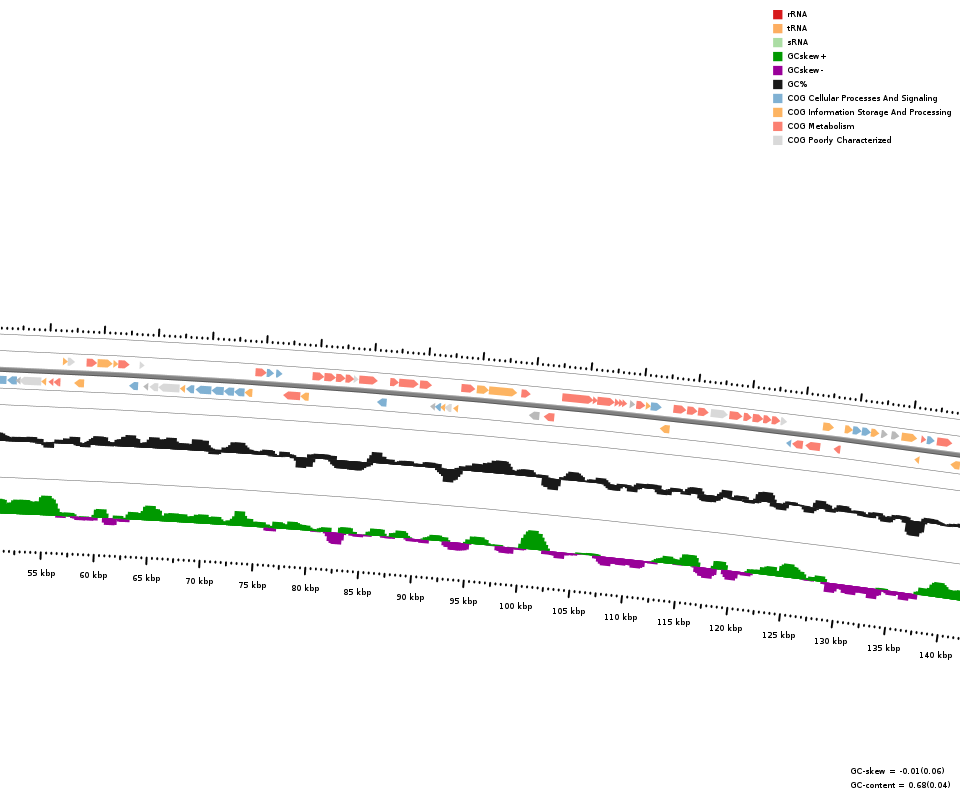960x800 pixels.
Task: Click the red rRNA legend swatch
Action: pyautogui.click(x=777, y=14)
